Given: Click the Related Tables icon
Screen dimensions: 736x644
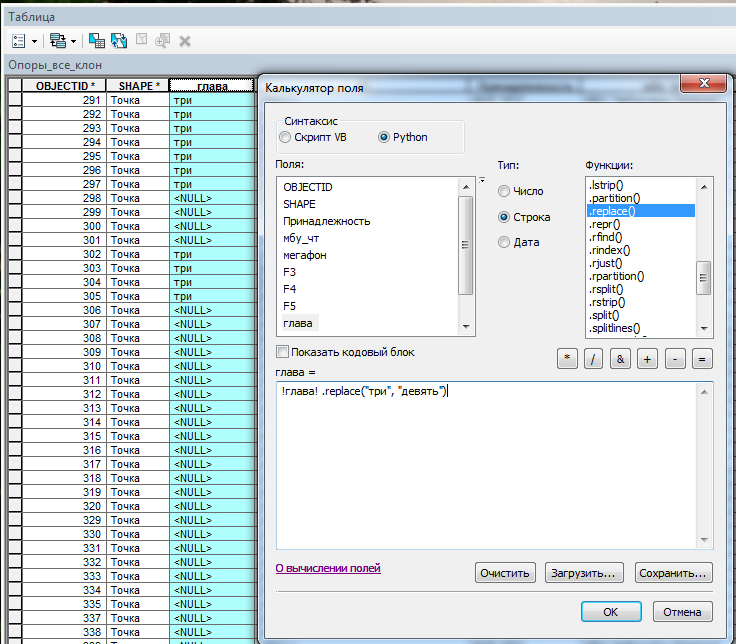Looking at the screenshot, I should (57, 41).
